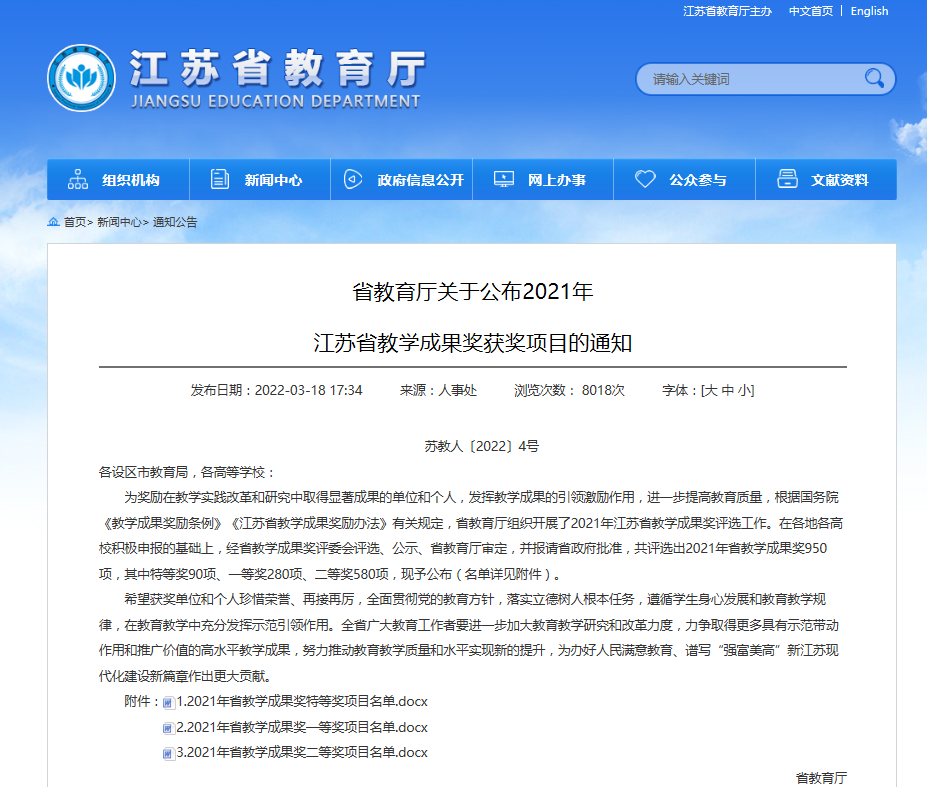Image resolution: width=927 pixels, height=787 pixels.
Task: Click the 文献资料 archive icon
Action: point(788,180)
